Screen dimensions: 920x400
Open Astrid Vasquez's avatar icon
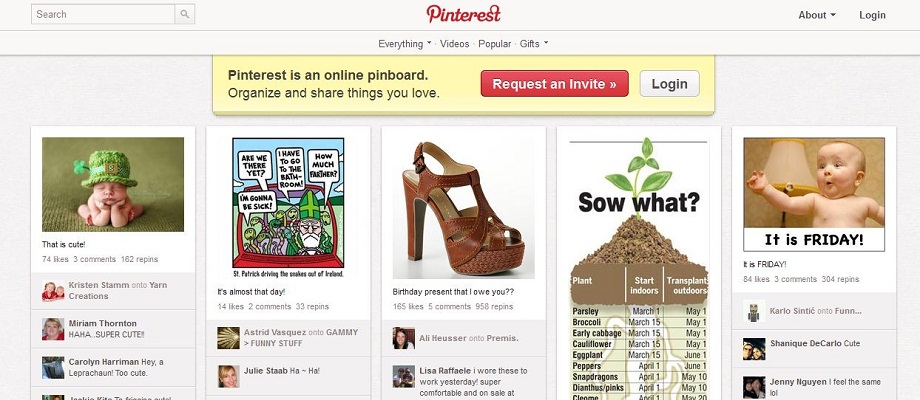tap(228, 338)
